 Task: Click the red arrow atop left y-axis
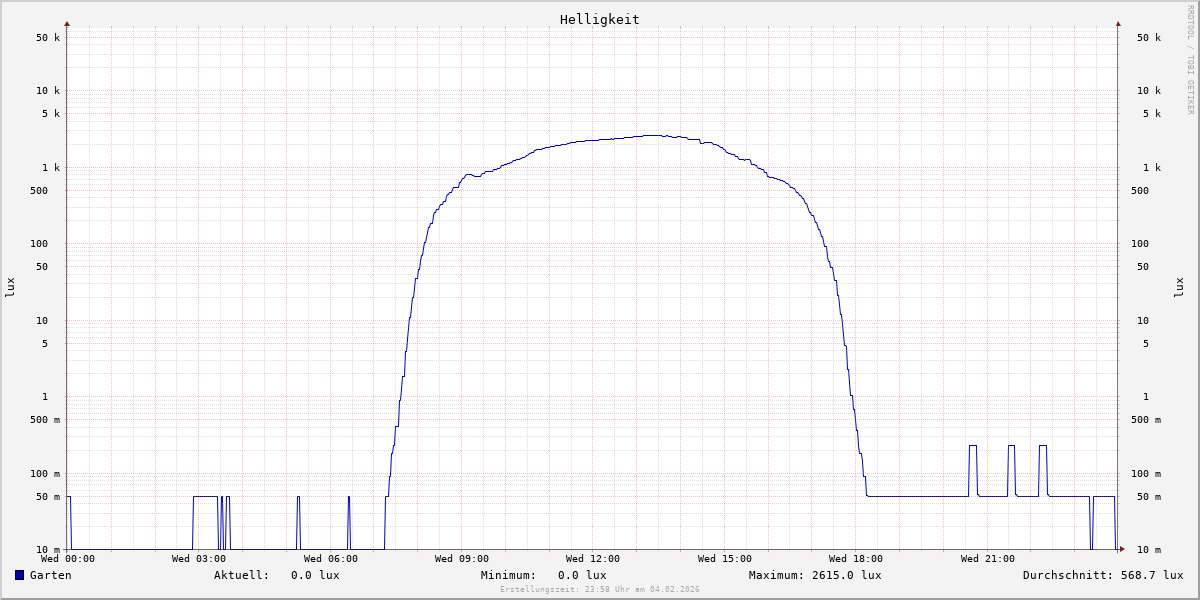[67, 23]
